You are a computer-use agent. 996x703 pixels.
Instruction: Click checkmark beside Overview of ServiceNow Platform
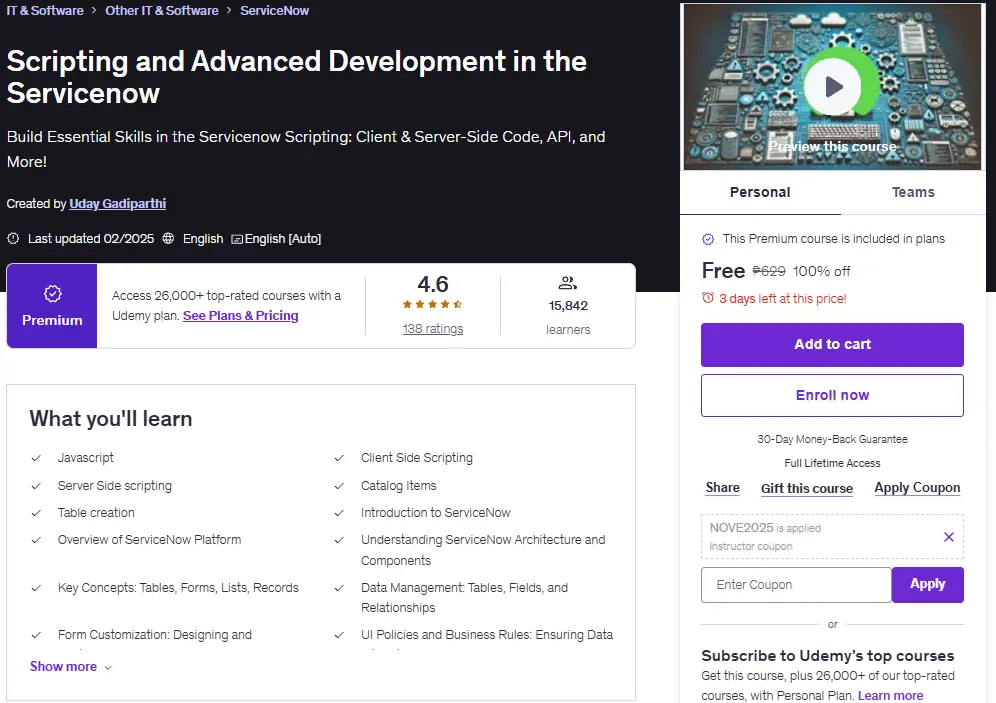pyautogui.click(x=36, y=540)
